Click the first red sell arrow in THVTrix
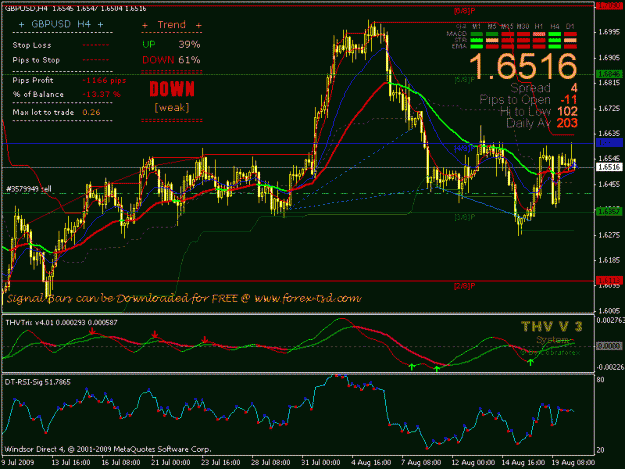The image size is (625, 469). 92,331
